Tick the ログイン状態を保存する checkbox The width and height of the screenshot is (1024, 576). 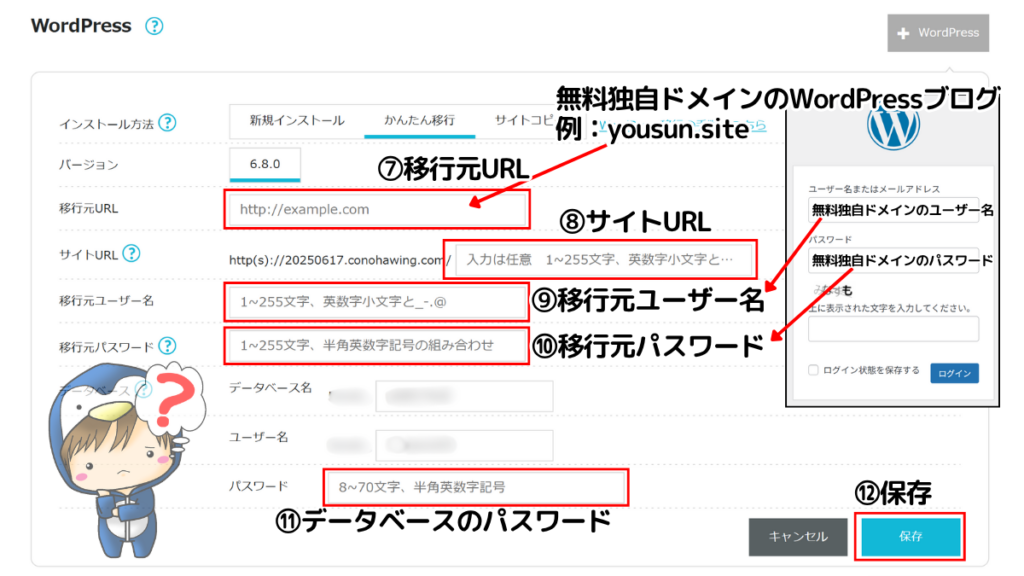point(813,370)
